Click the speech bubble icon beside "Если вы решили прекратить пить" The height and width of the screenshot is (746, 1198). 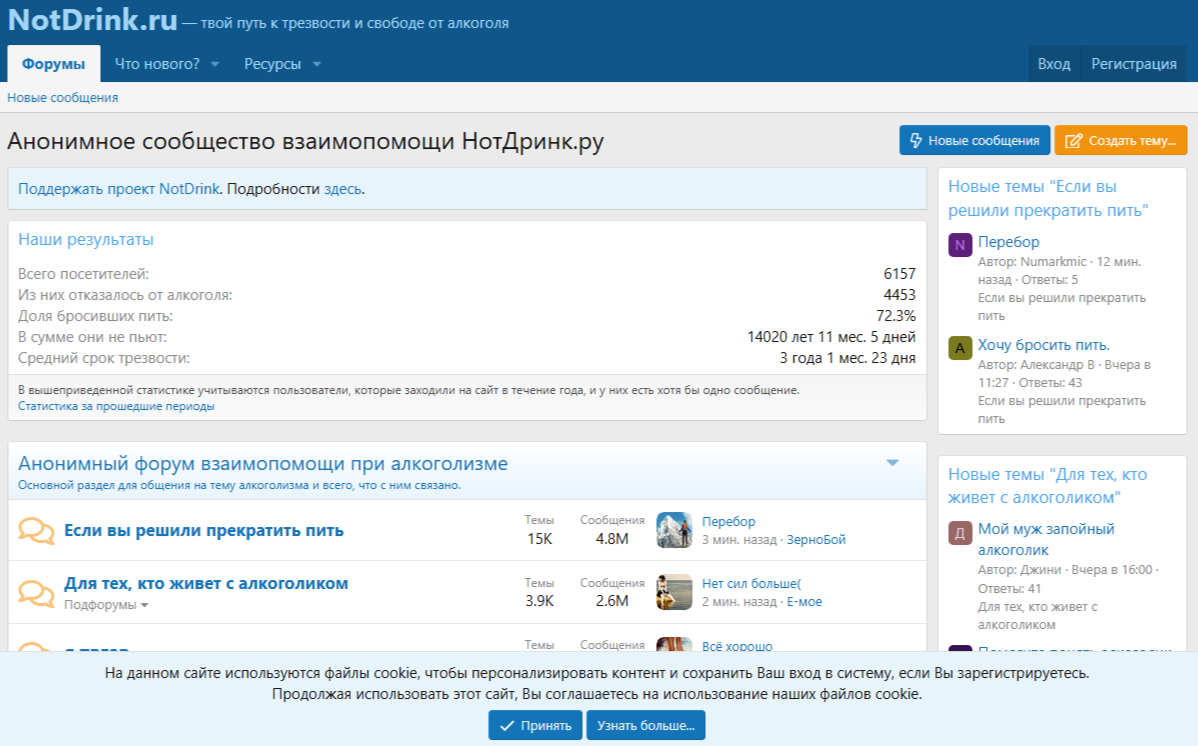[x=36, y=530]
